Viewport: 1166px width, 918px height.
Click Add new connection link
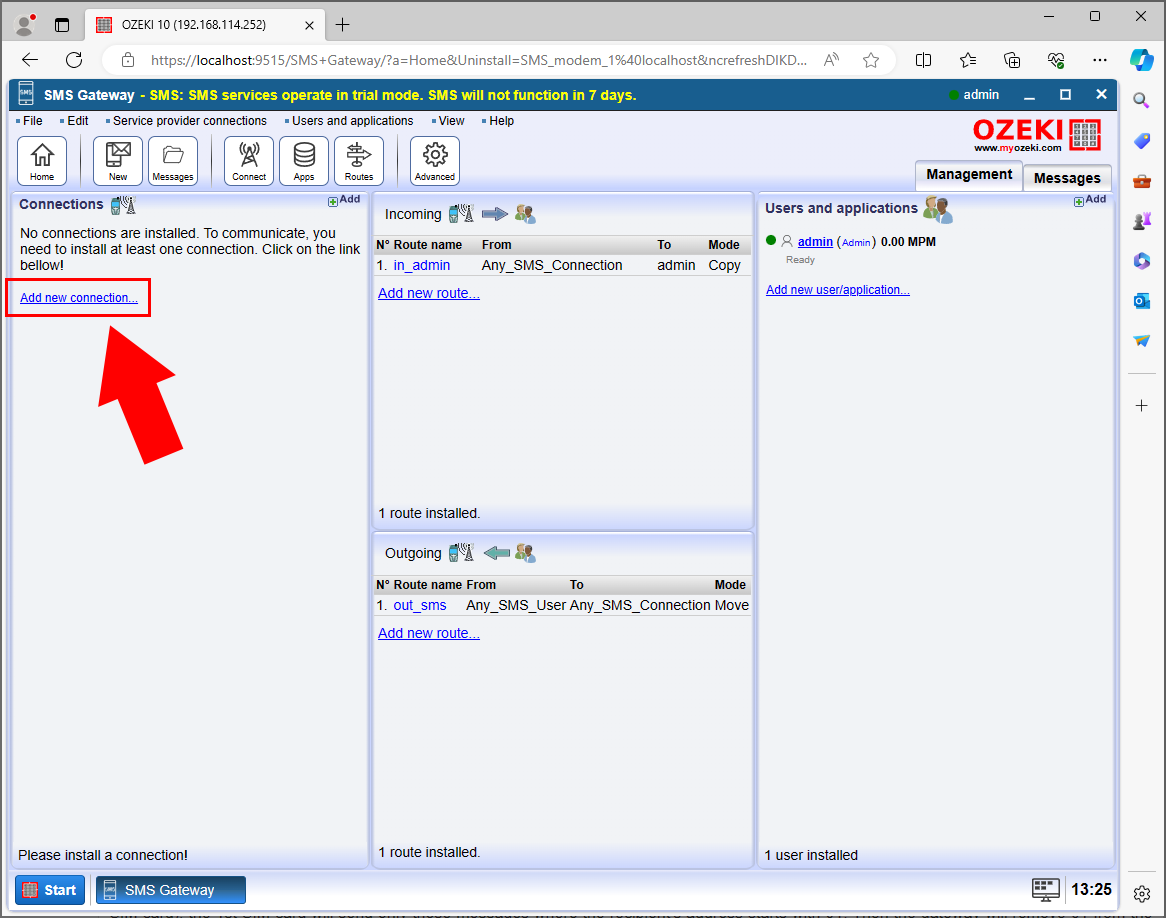coord(79,298)
